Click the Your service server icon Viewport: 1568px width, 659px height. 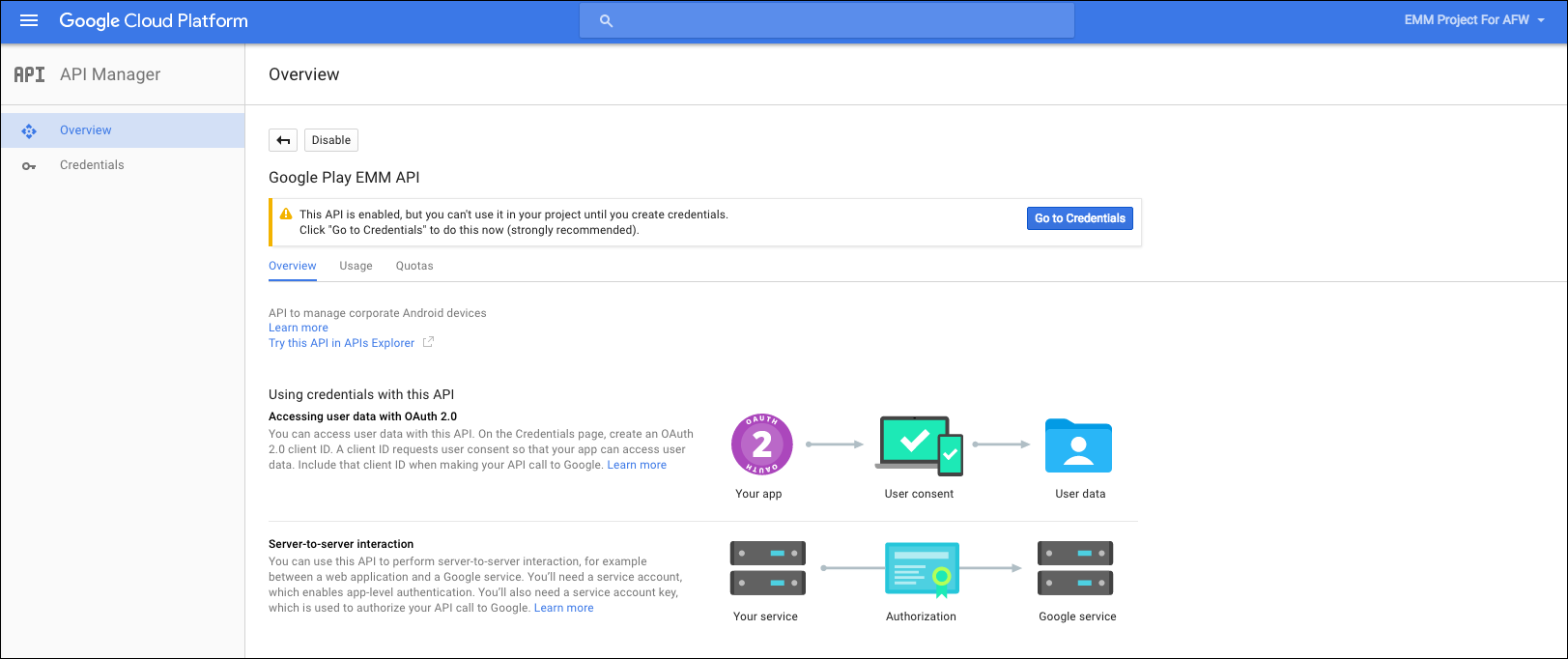click(x=768, y=568)
